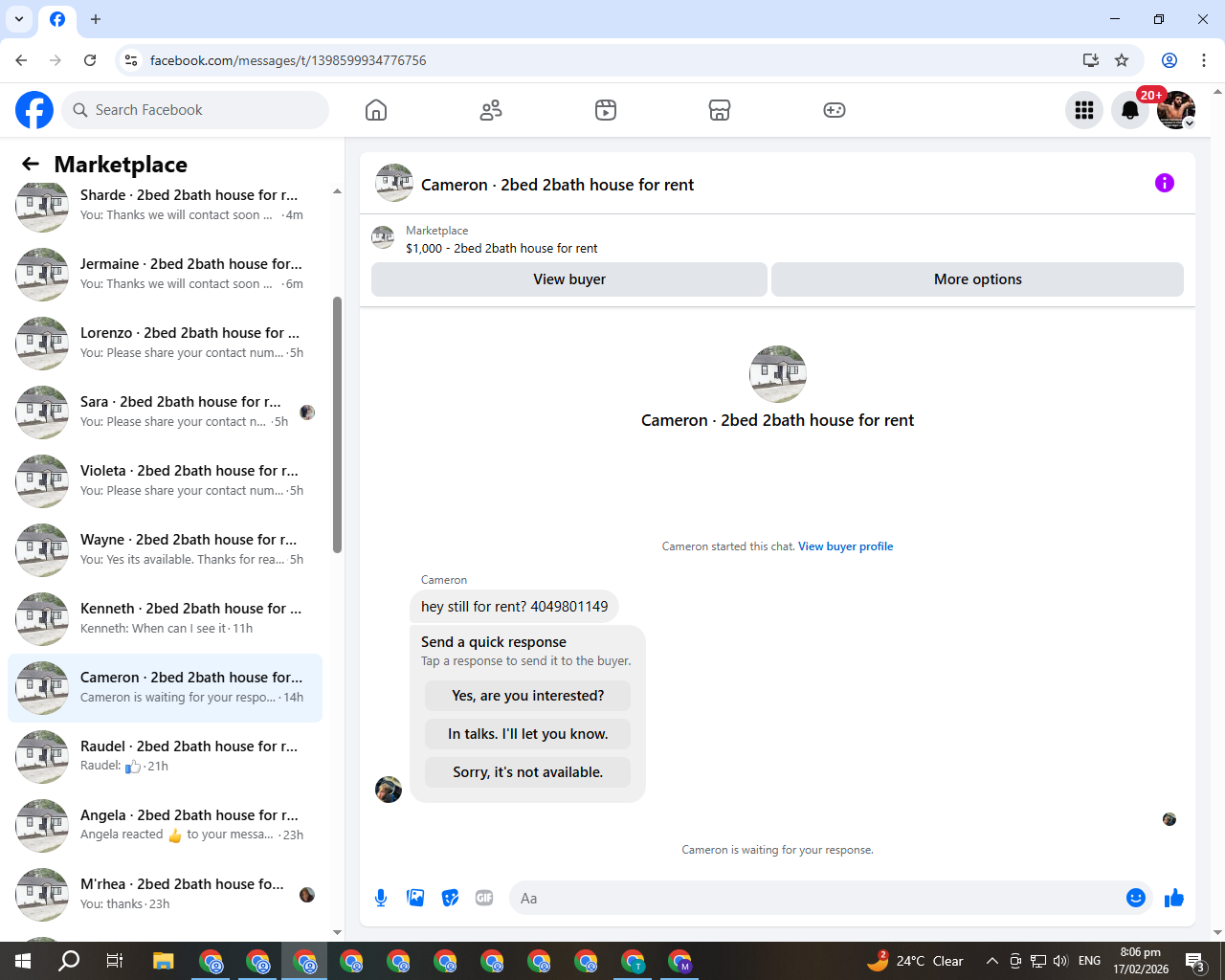Click the conversation list scroll down arrow

tap(337, 931)
